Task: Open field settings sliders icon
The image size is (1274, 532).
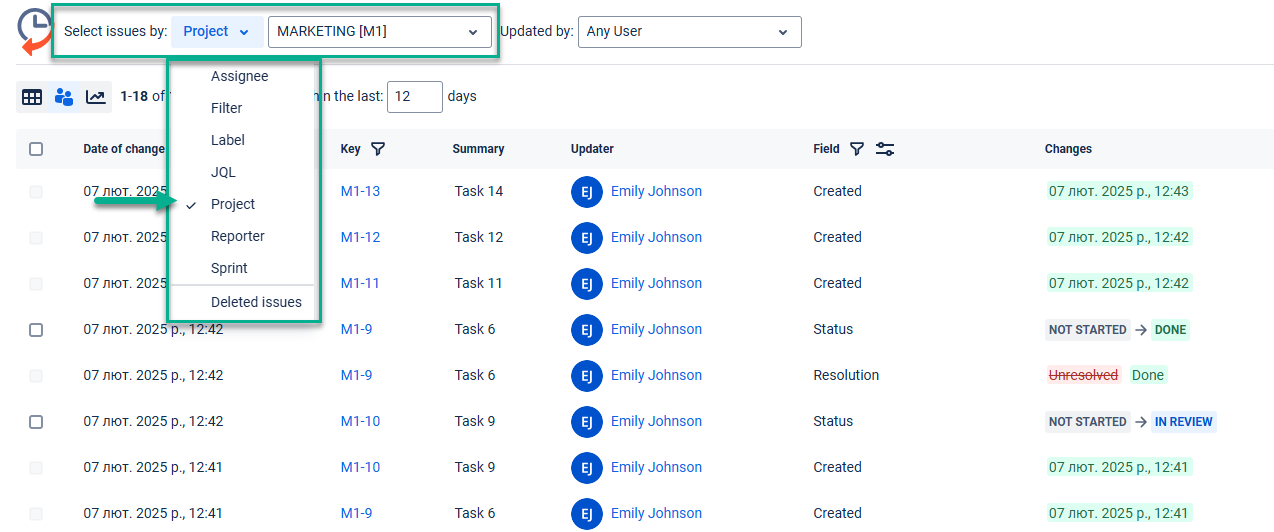Action: tap(885, 149)
